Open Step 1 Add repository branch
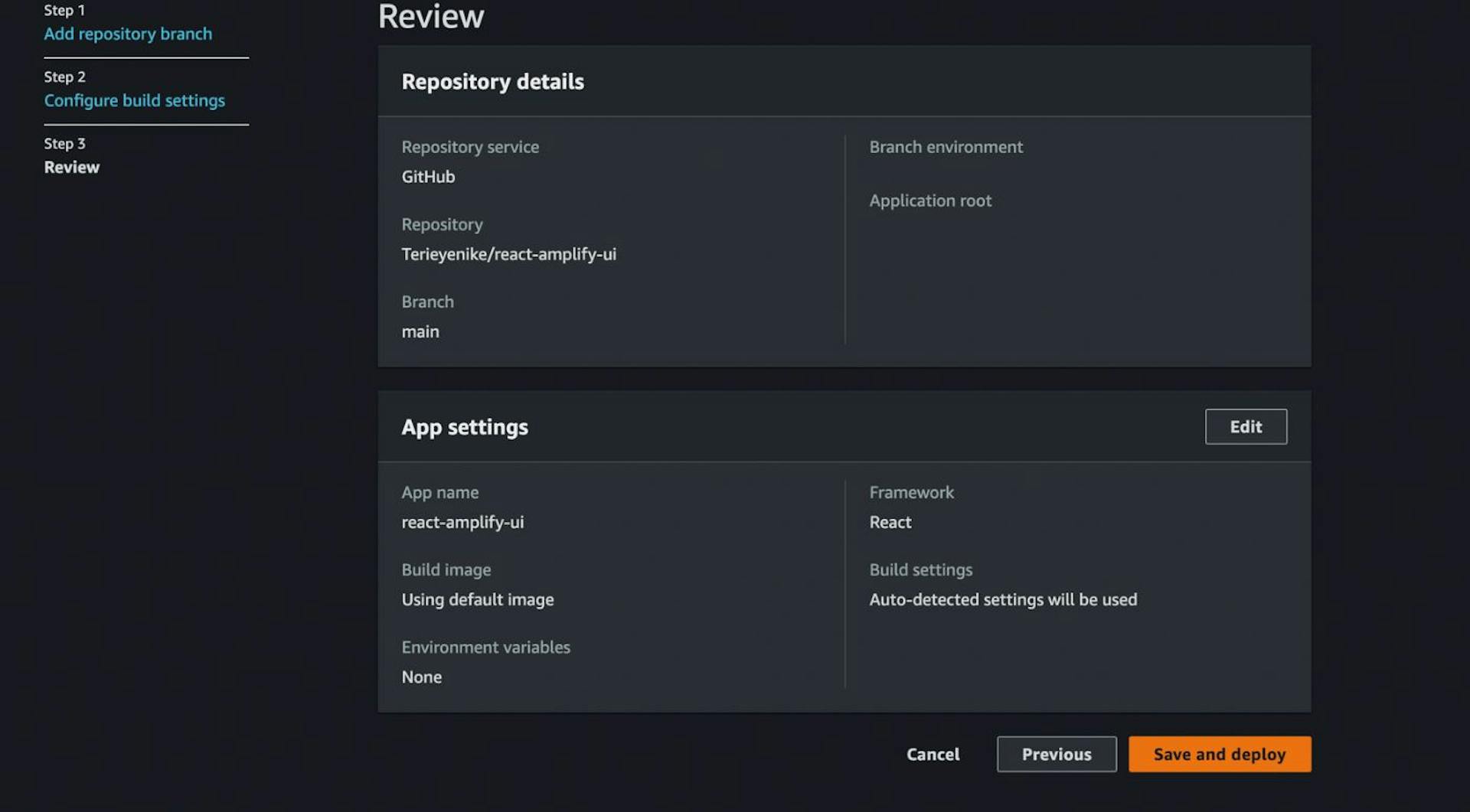Screen dimensions: 1470x812 point(128,34)
